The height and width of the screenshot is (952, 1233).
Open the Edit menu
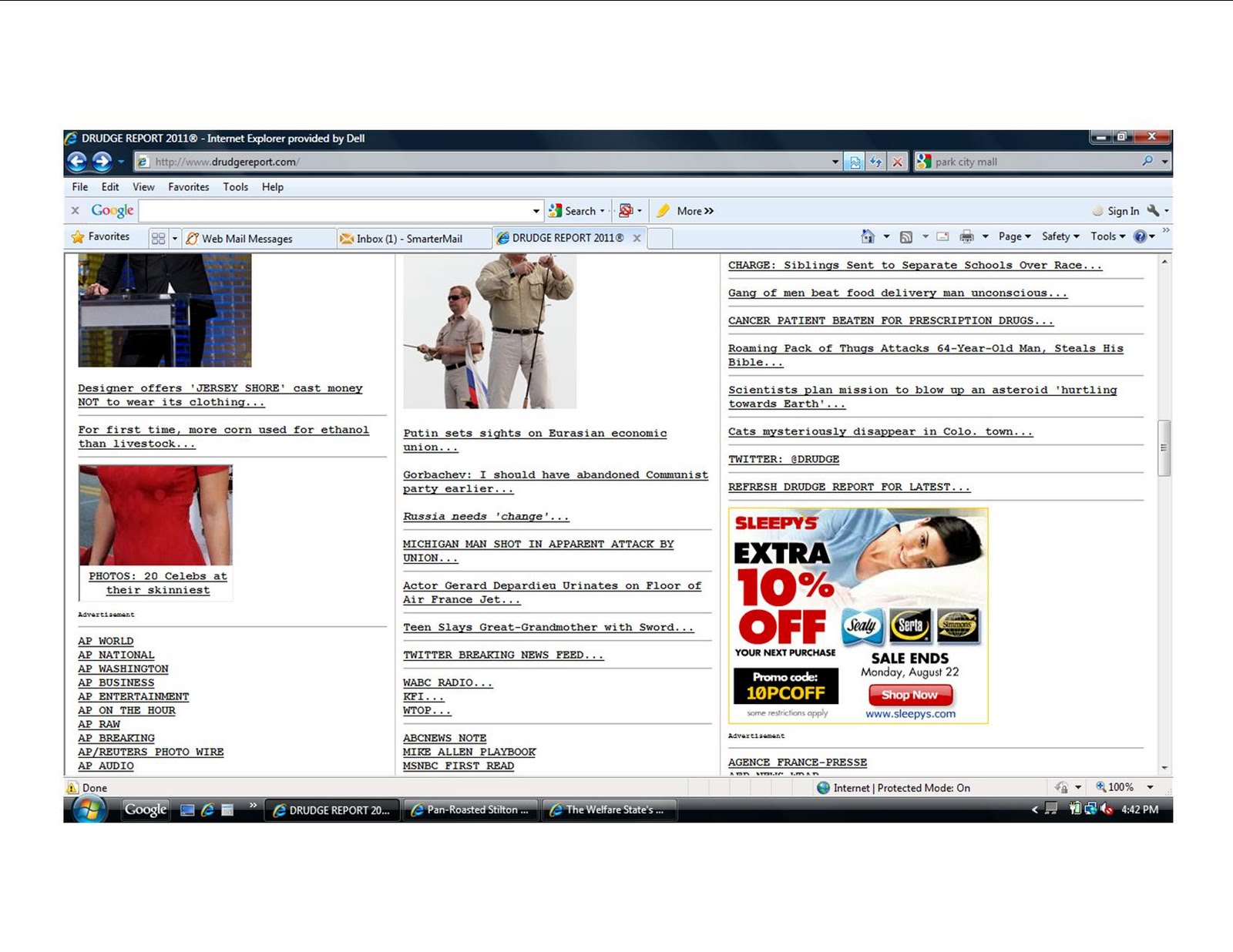tap(110, 186)
